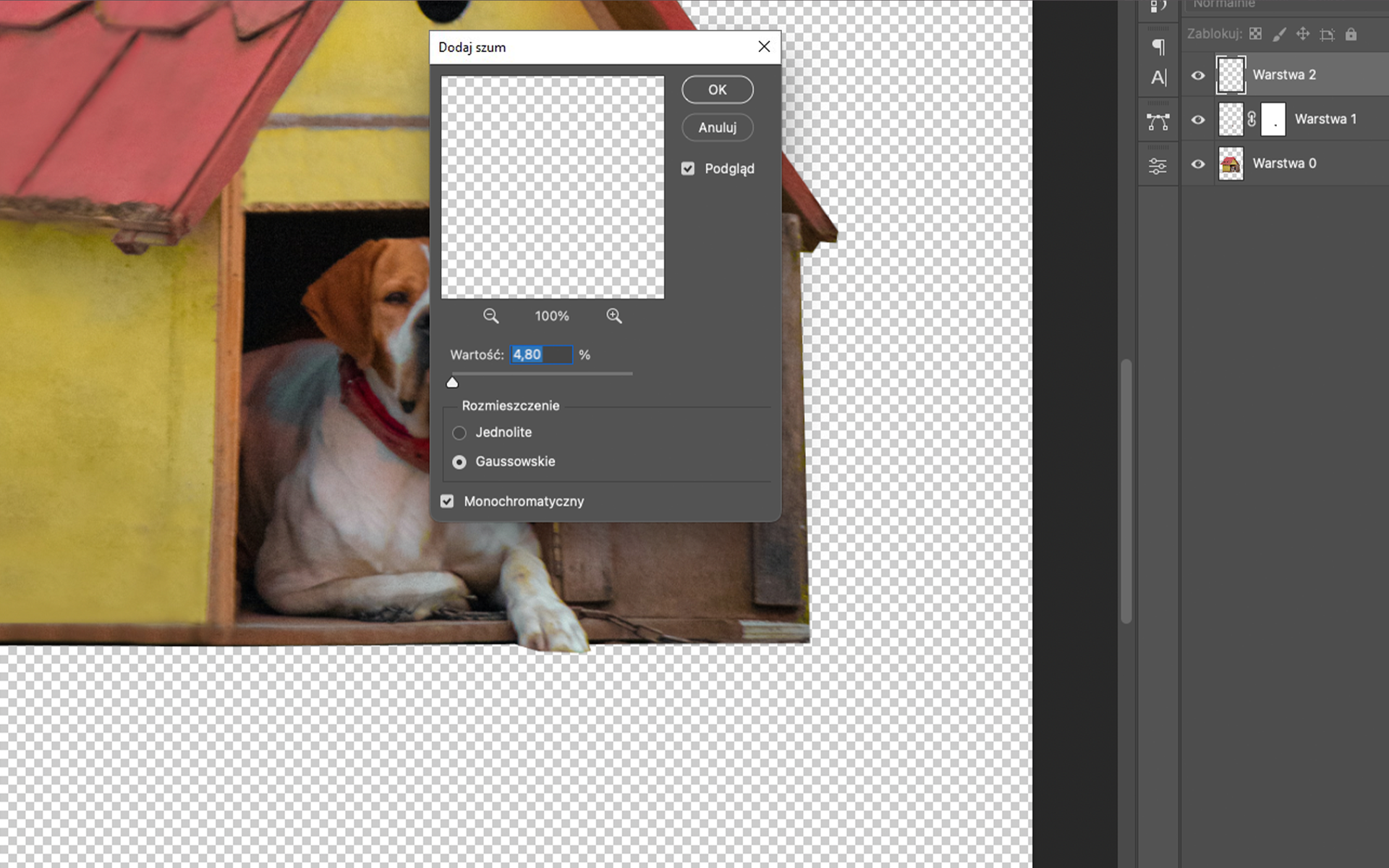Enable Monochromatyczny checkbox

pyautogui.click(x=447, y=500)
